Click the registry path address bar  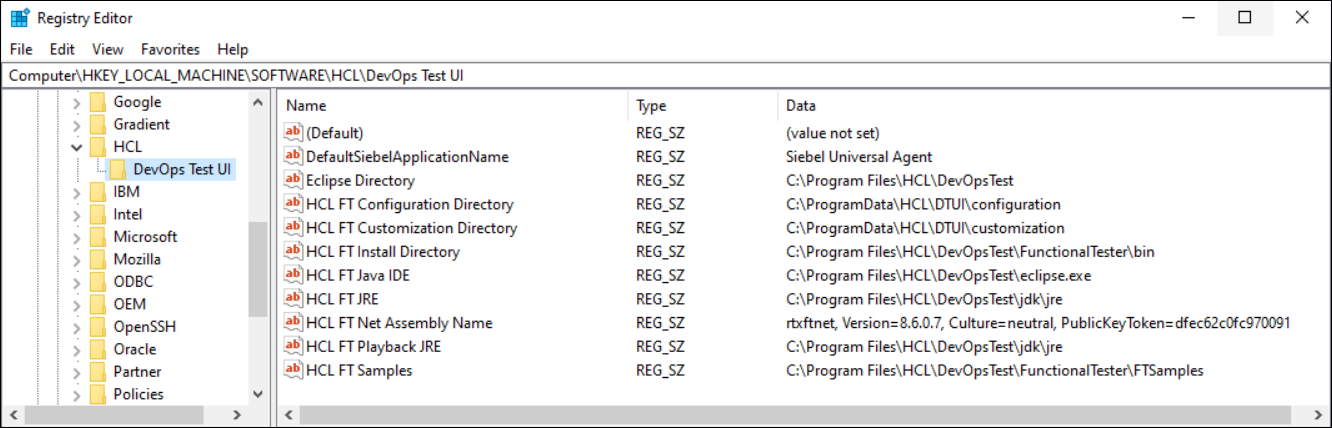pyautogui.click(x=665, y=76)
